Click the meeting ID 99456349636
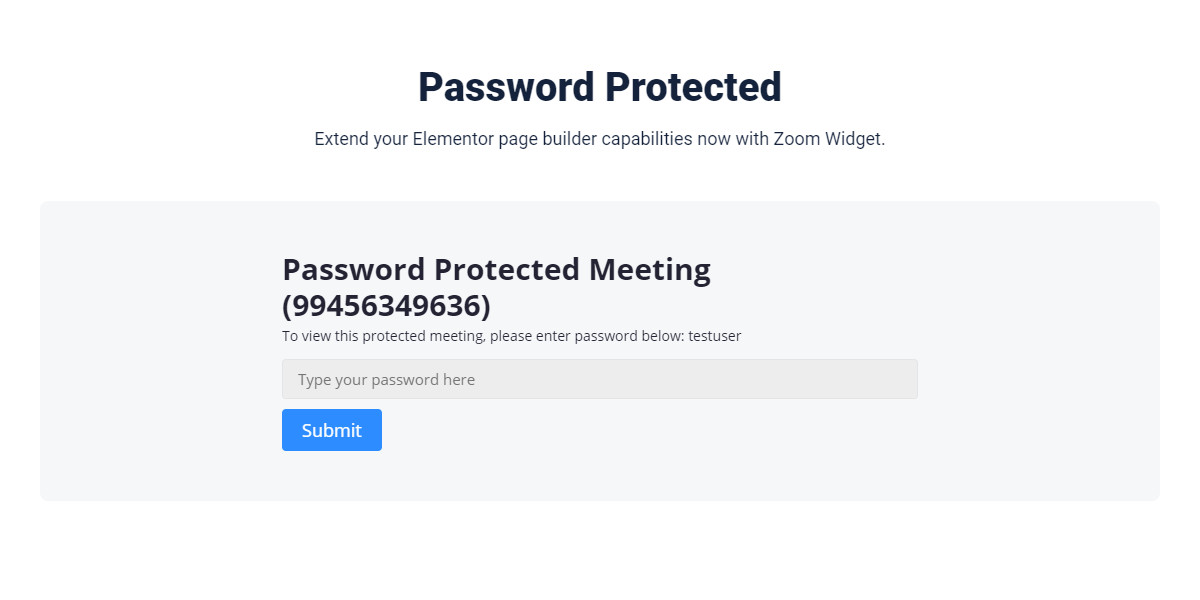Viewport: 1200px width, 600px height. [x=386, y=305]
